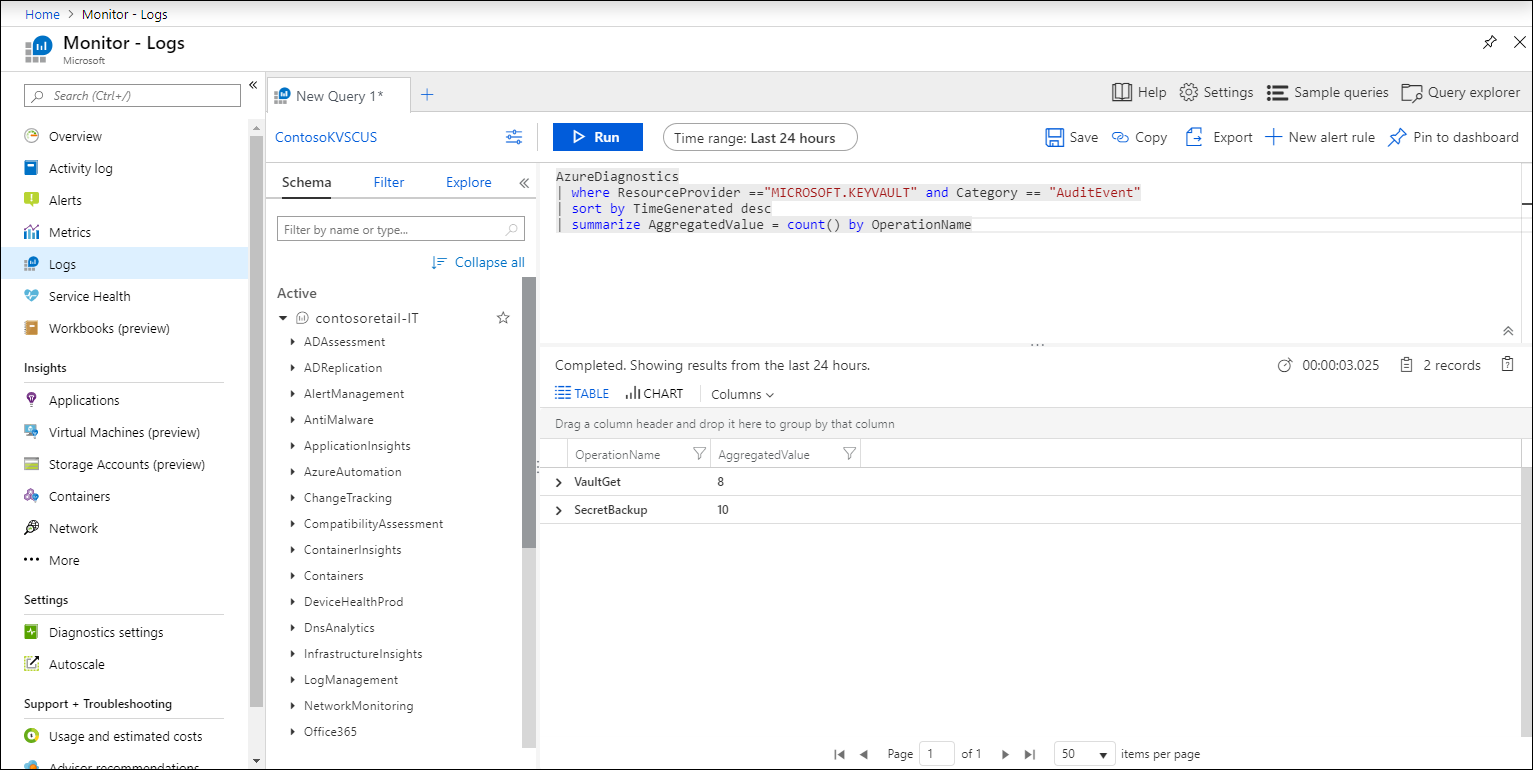Click the Export icon in toolbar
Screen dimensions: 1533x770
tap(1194, 137)
